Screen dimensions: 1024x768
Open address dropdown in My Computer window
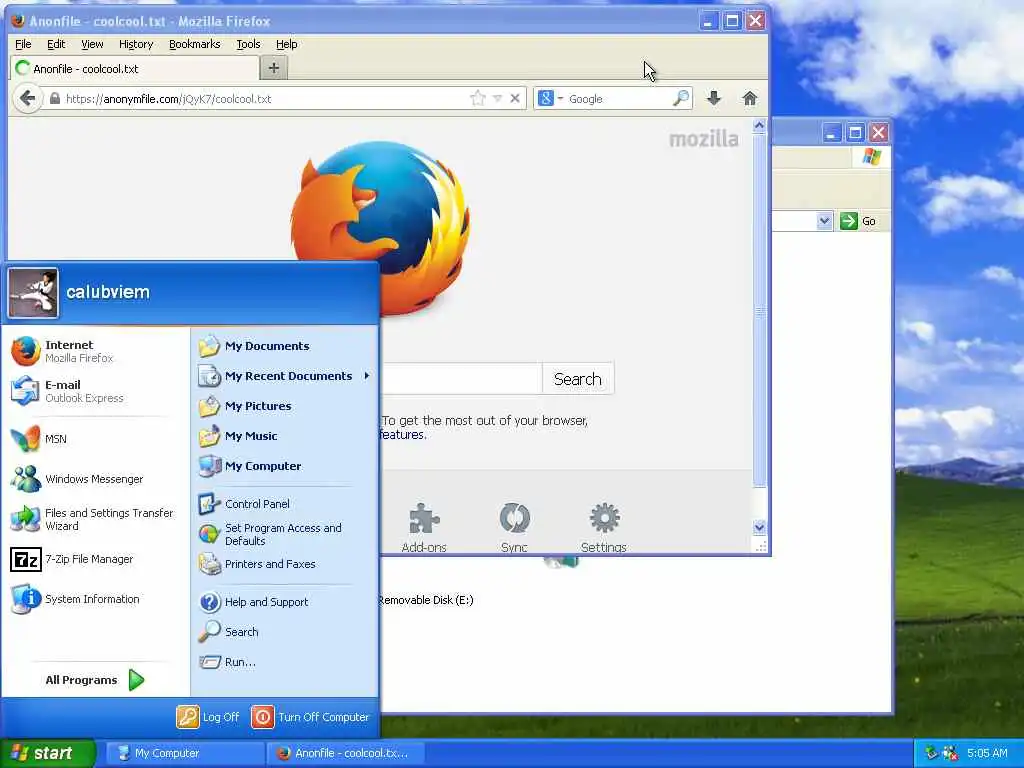tap(824, 221)
